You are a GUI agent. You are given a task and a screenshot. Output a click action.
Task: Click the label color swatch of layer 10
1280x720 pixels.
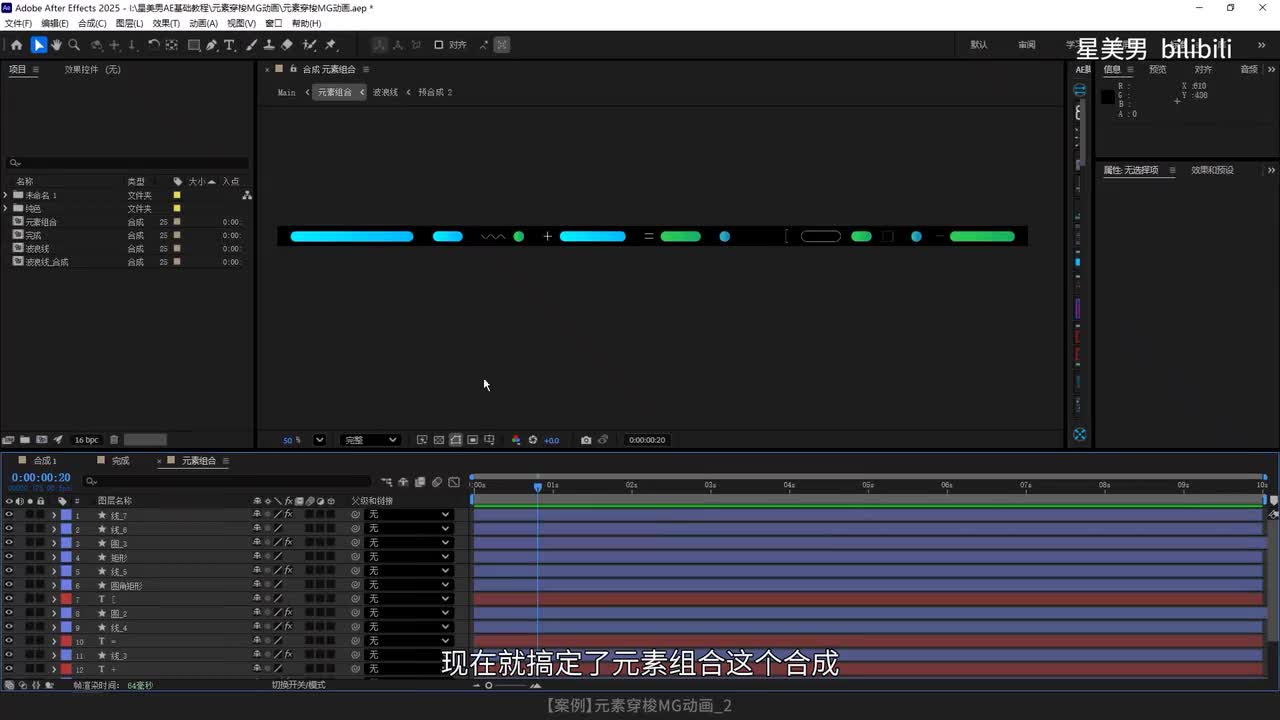pyautogui.click(x=66, y=641)
